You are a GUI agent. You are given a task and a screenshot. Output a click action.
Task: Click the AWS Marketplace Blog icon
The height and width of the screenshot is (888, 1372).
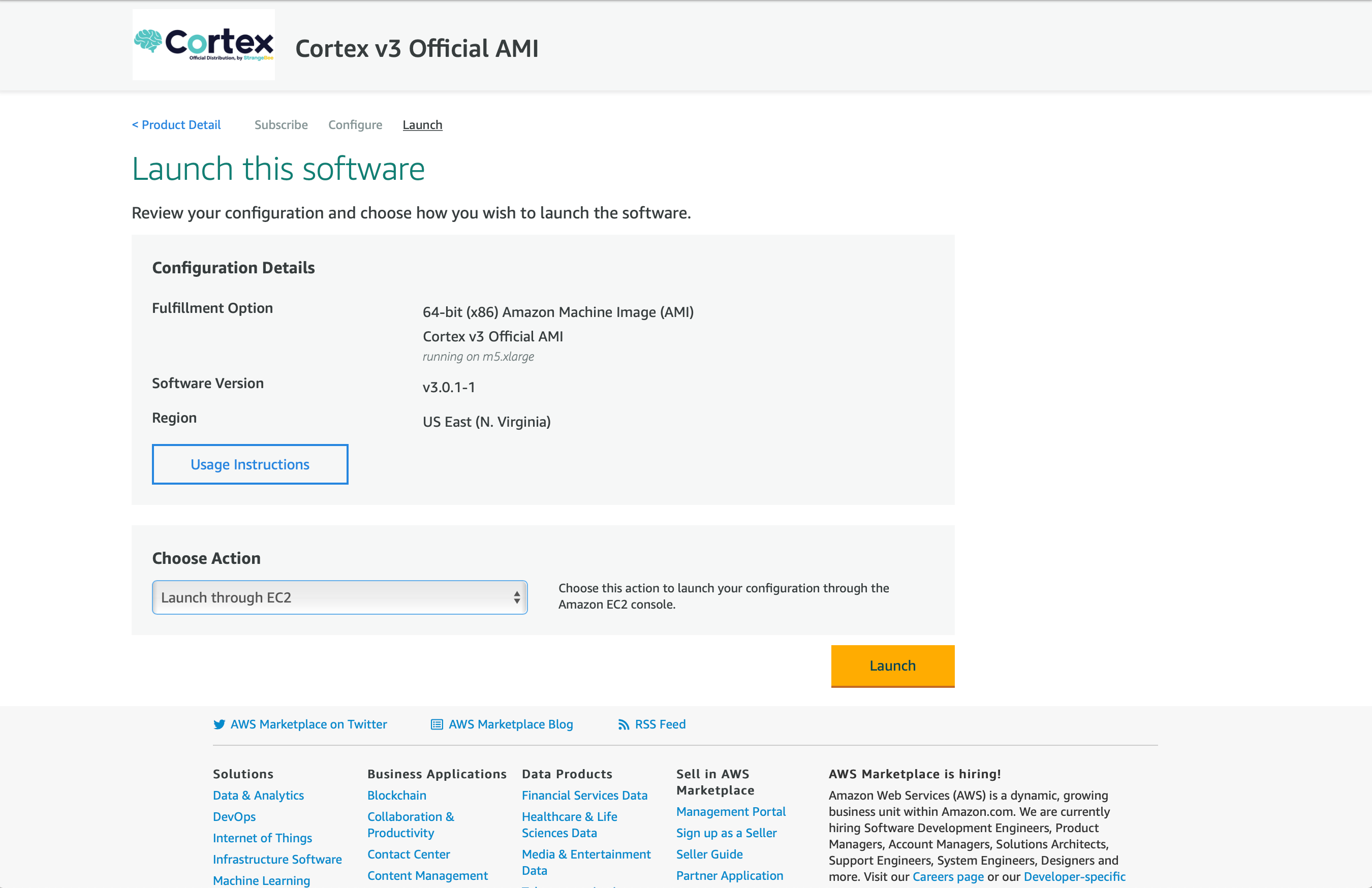[x=435, y=724]
